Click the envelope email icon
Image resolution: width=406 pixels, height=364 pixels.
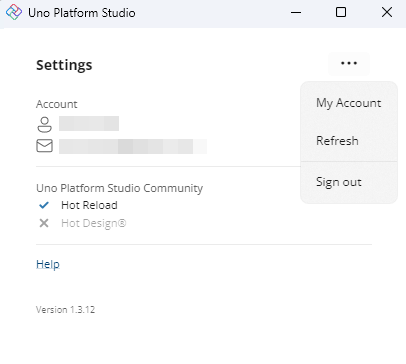tap(44, 146)
